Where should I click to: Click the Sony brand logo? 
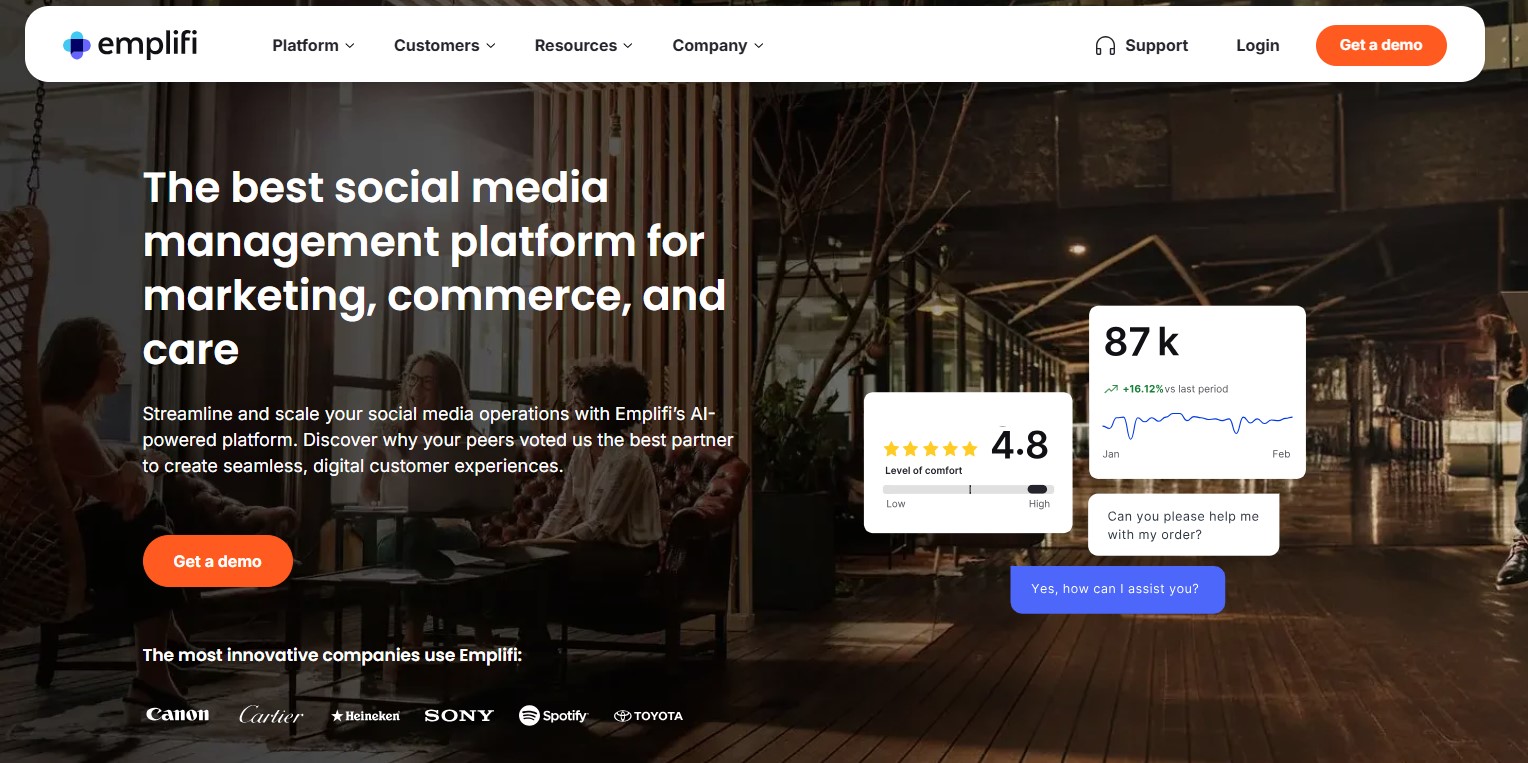click(x=458, y=715)
